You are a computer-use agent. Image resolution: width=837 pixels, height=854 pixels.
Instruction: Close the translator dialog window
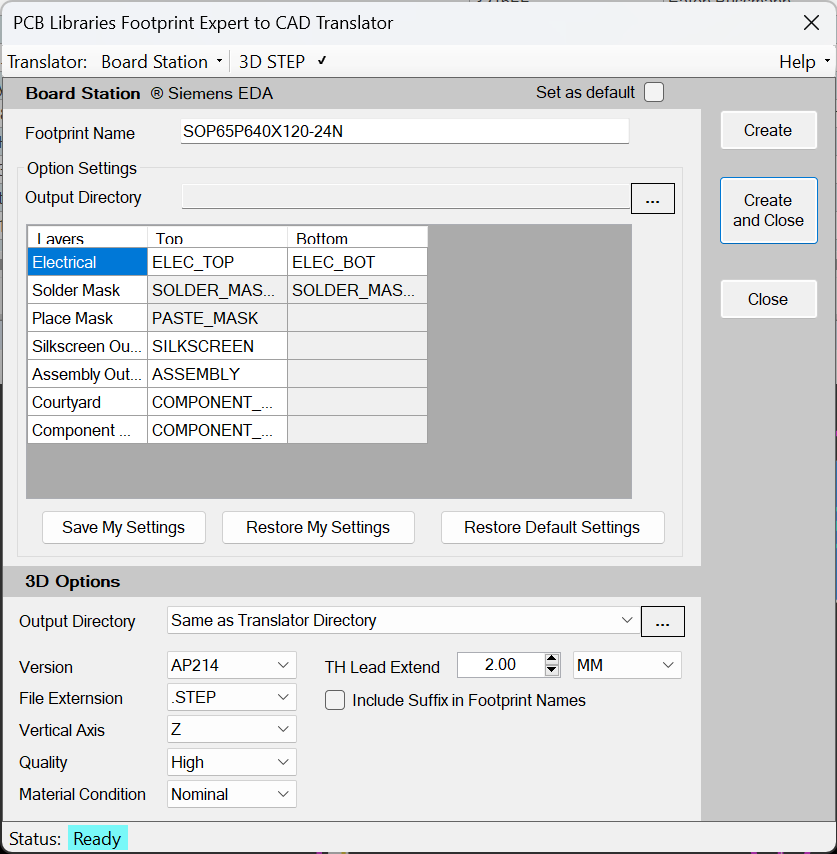tap(811, 23)
